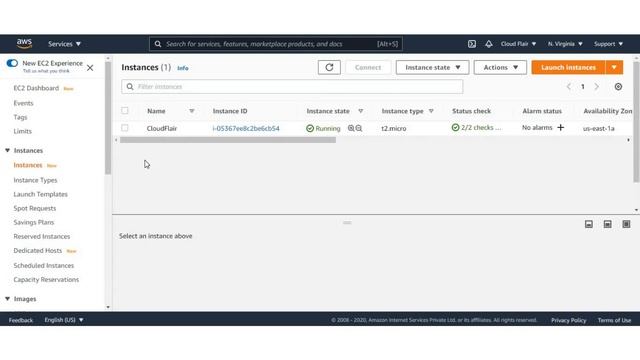
Task: Open Scheduled Instances in sidebar
Action: pyautogui.click(x=44, y=265)
